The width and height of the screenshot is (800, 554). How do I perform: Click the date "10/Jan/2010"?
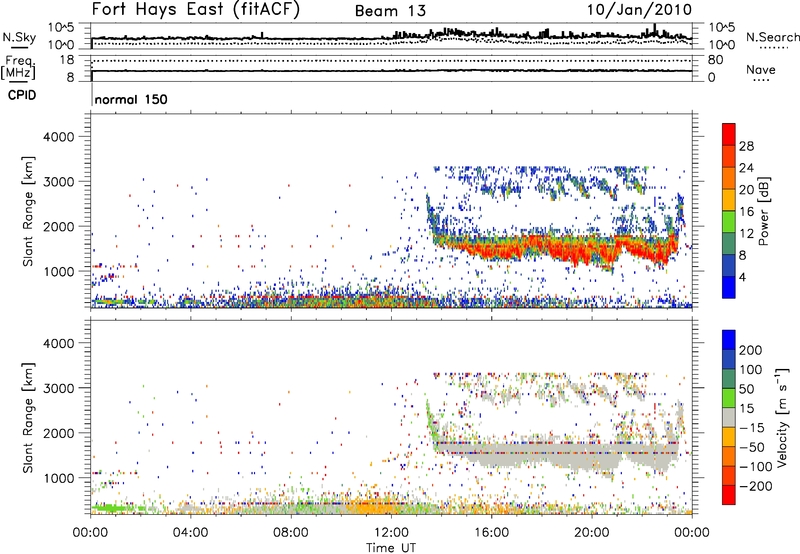[x=639, y=10]
